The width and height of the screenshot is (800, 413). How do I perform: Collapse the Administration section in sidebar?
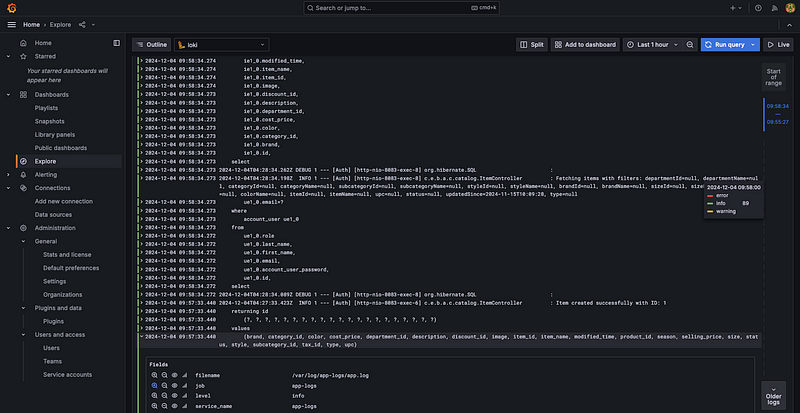8,228
